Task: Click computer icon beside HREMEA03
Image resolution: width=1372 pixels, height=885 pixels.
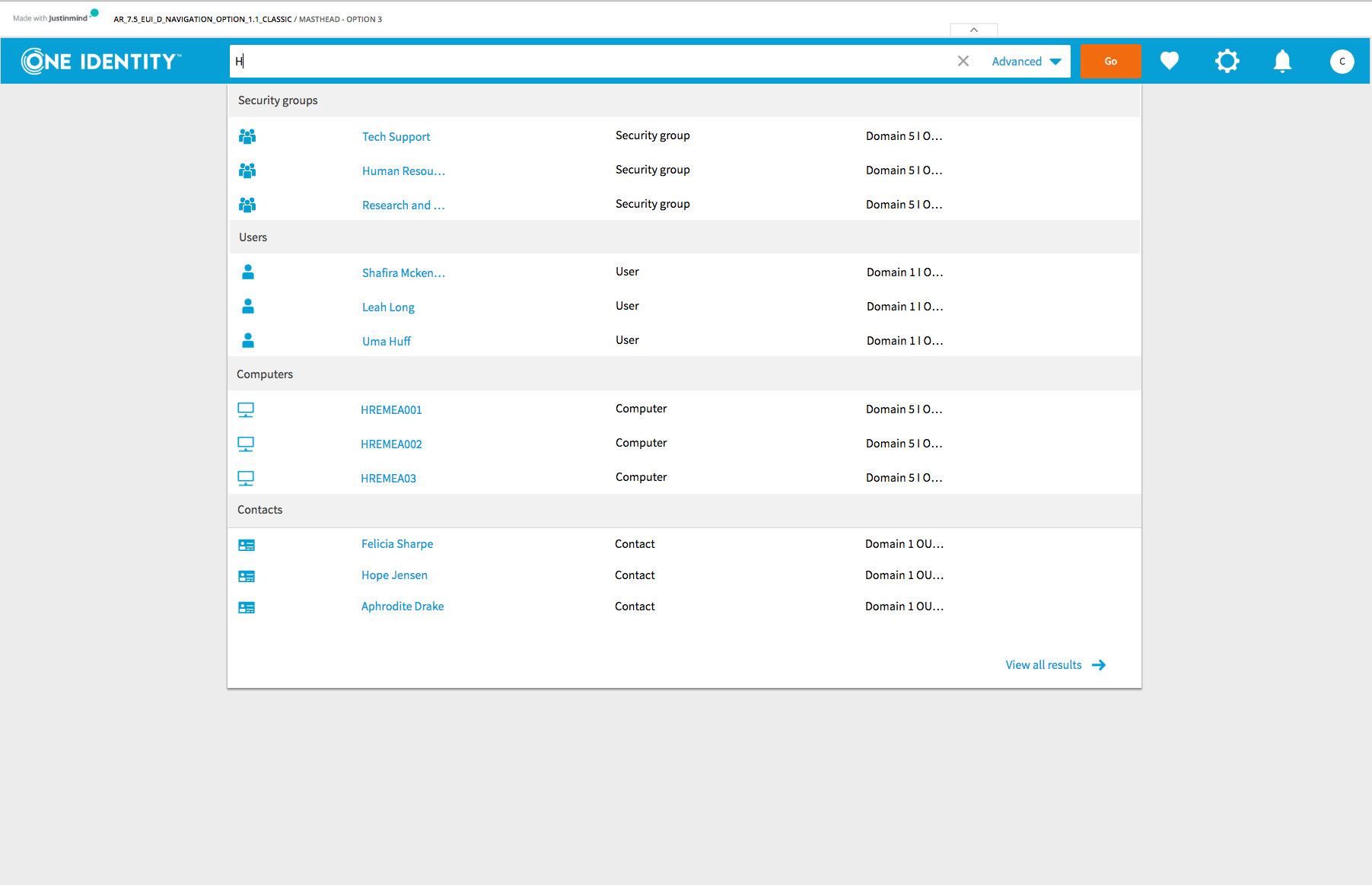Action: coord(246,479)
